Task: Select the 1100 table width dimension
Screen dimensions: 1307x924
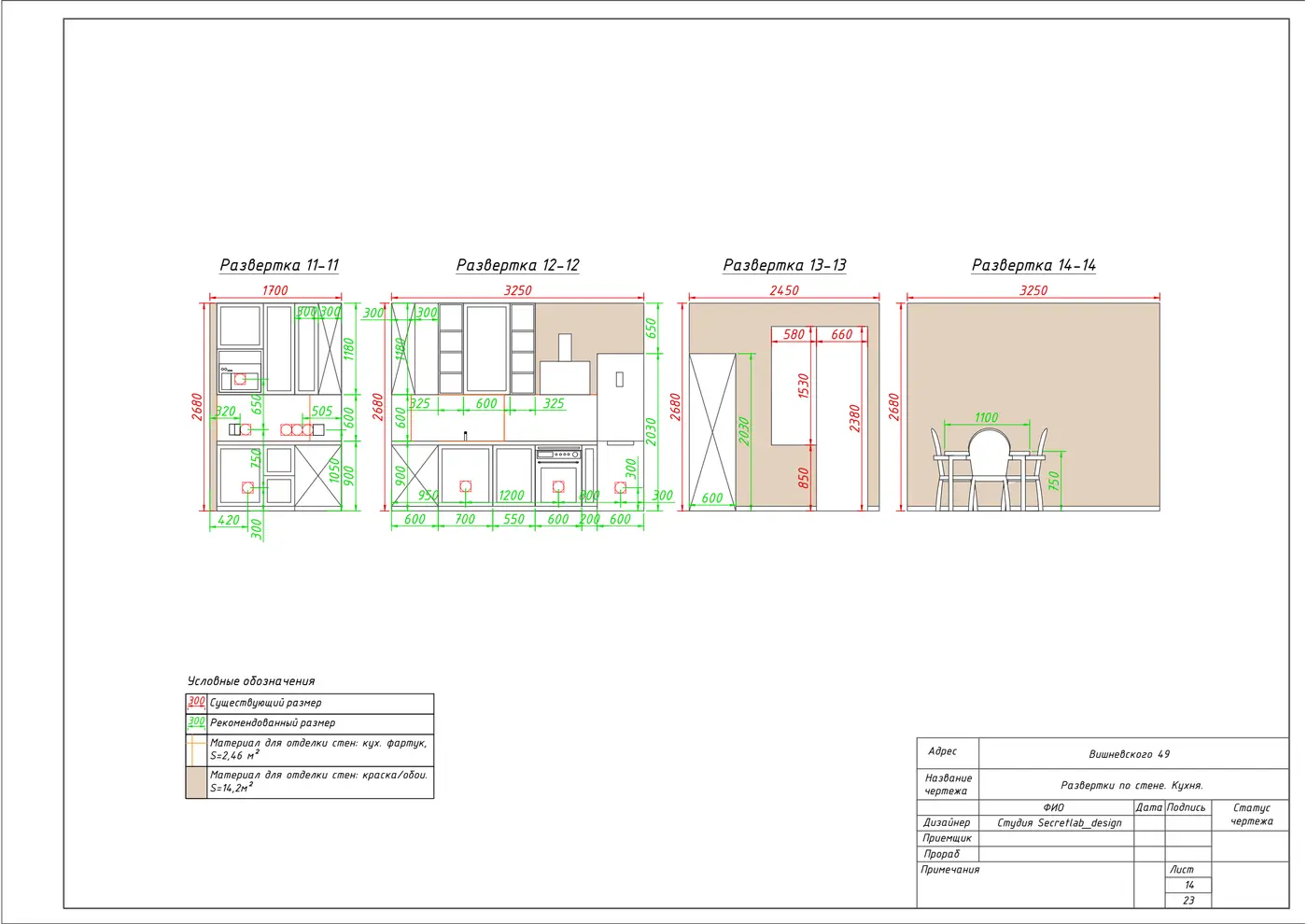Action: [x=987, y=417]
